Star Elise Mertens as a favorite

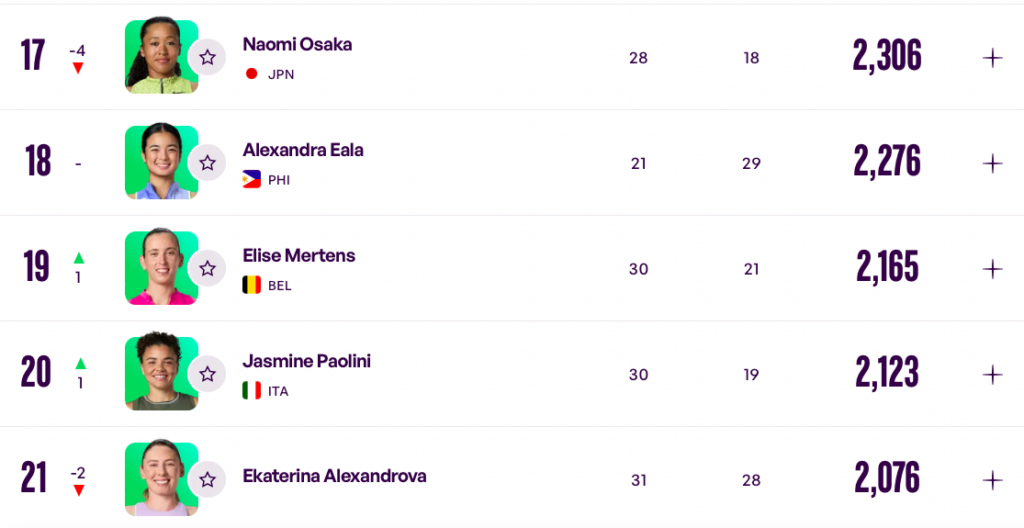(207, 269)
